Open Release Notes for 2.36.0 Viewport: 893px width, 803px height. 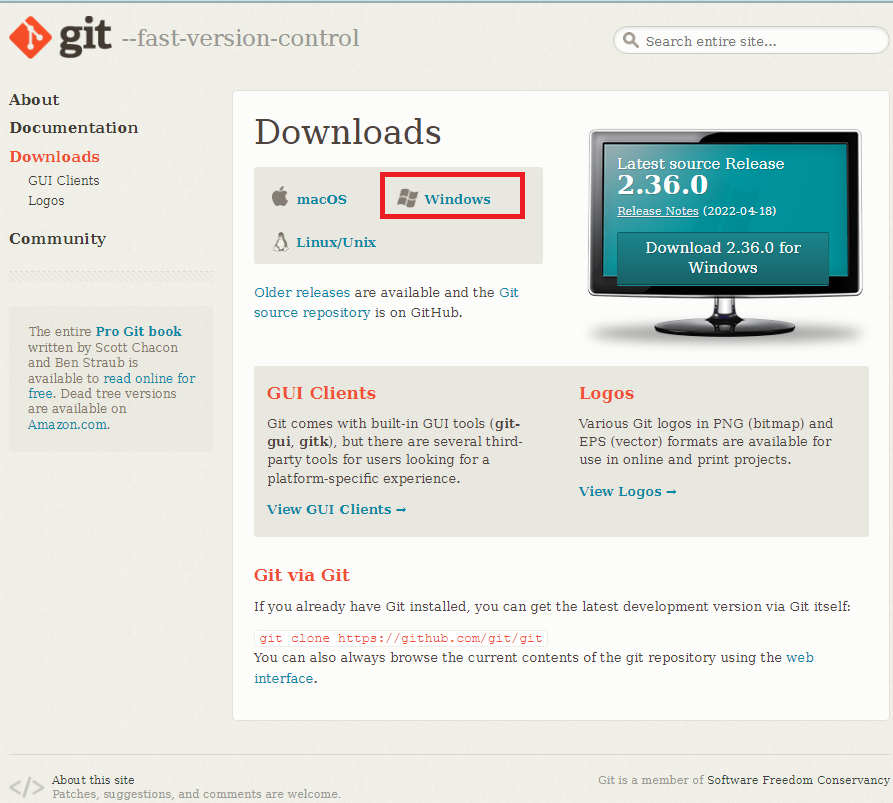click(x=658, y=211)
